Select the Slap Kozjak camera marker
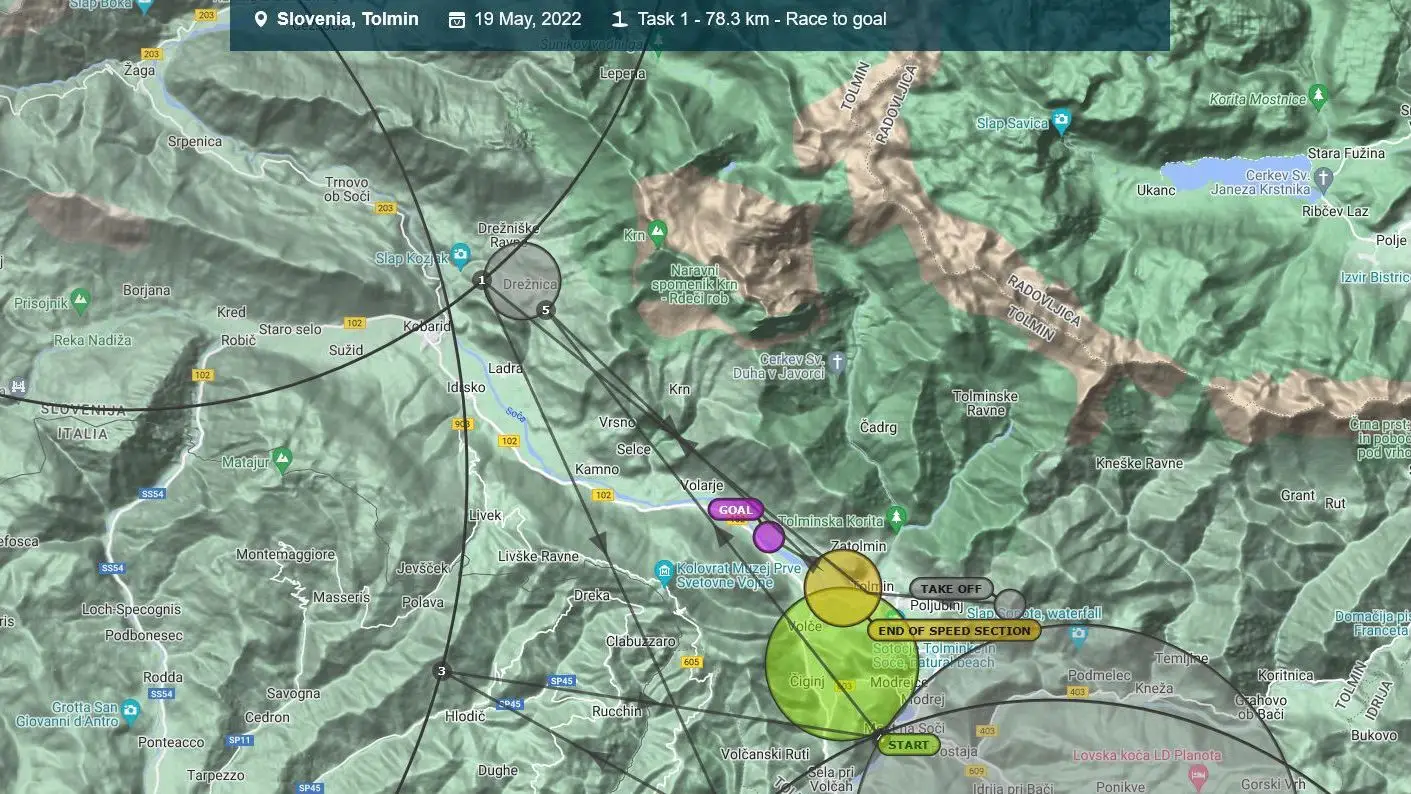1411x794 pixels. [459, 254]
